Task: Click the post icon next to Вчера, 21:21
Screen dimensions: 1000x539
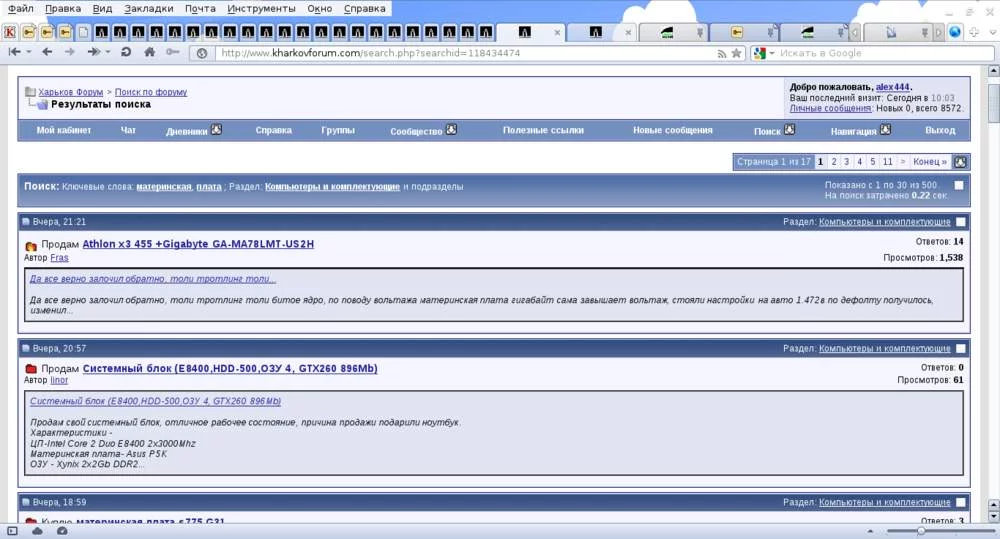Action: 26,222
